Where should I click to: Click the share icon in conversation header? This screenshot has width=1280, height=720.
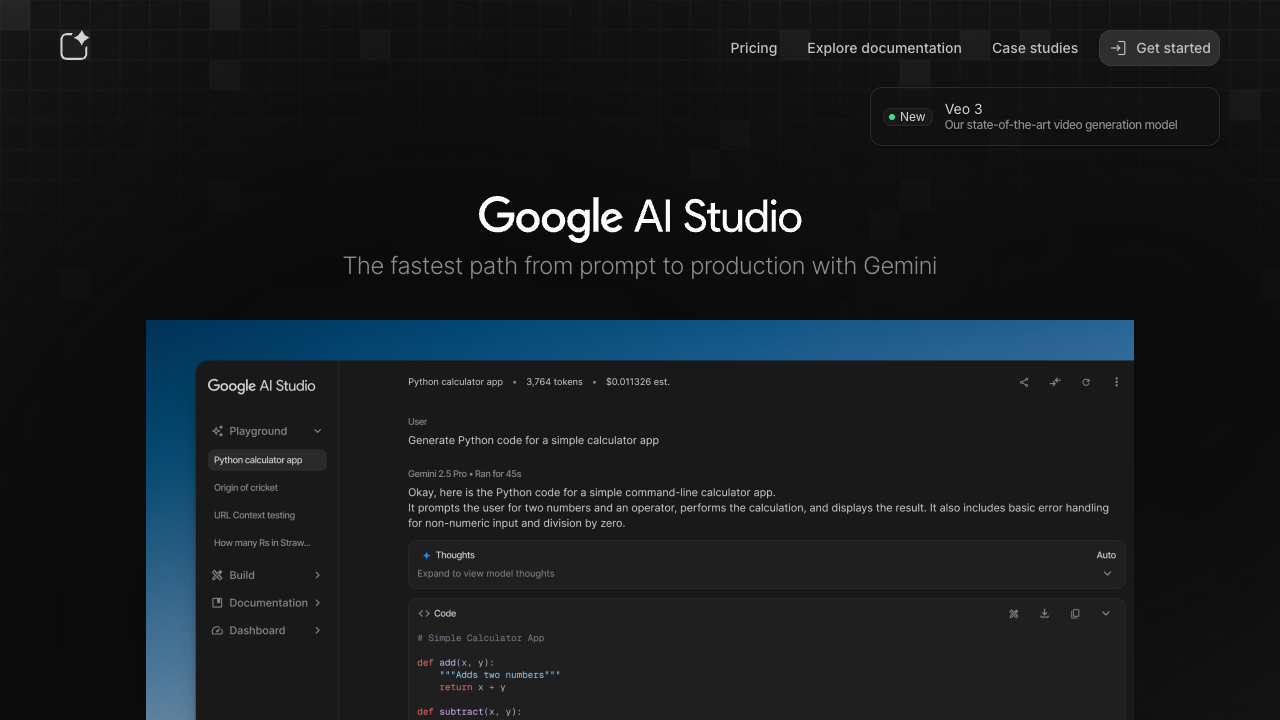[x=1024, y=382]
